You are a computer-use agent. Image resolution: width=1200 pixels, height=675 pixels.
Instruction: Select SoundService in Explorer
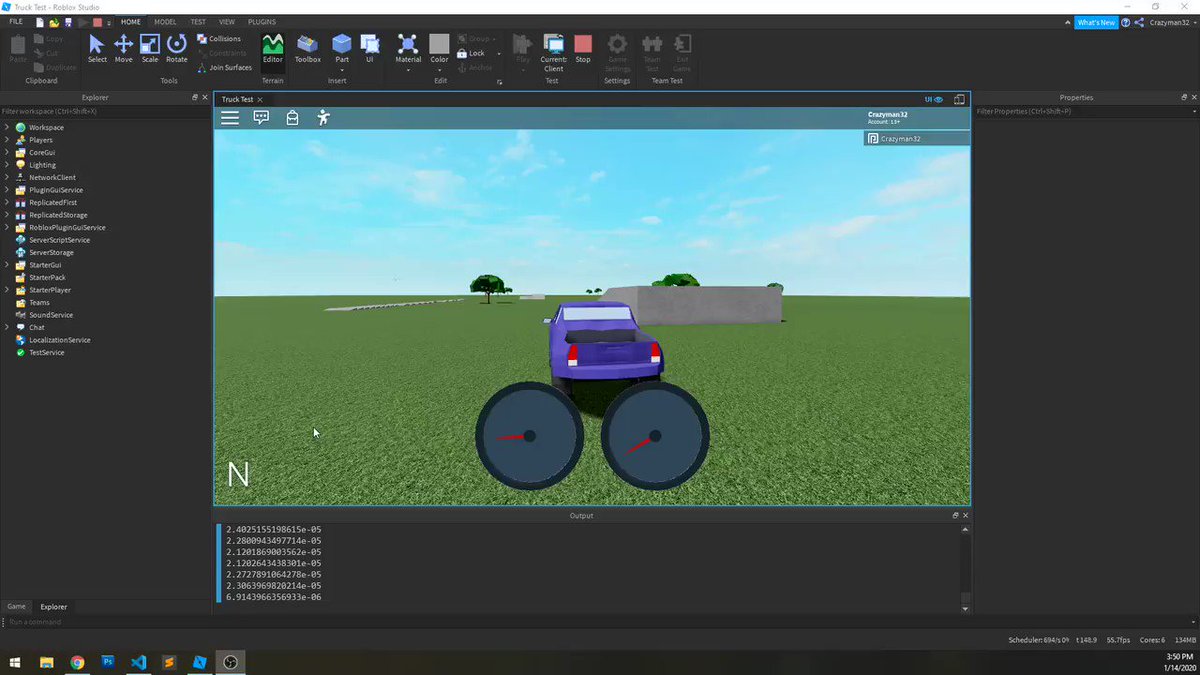click(51, 315)
